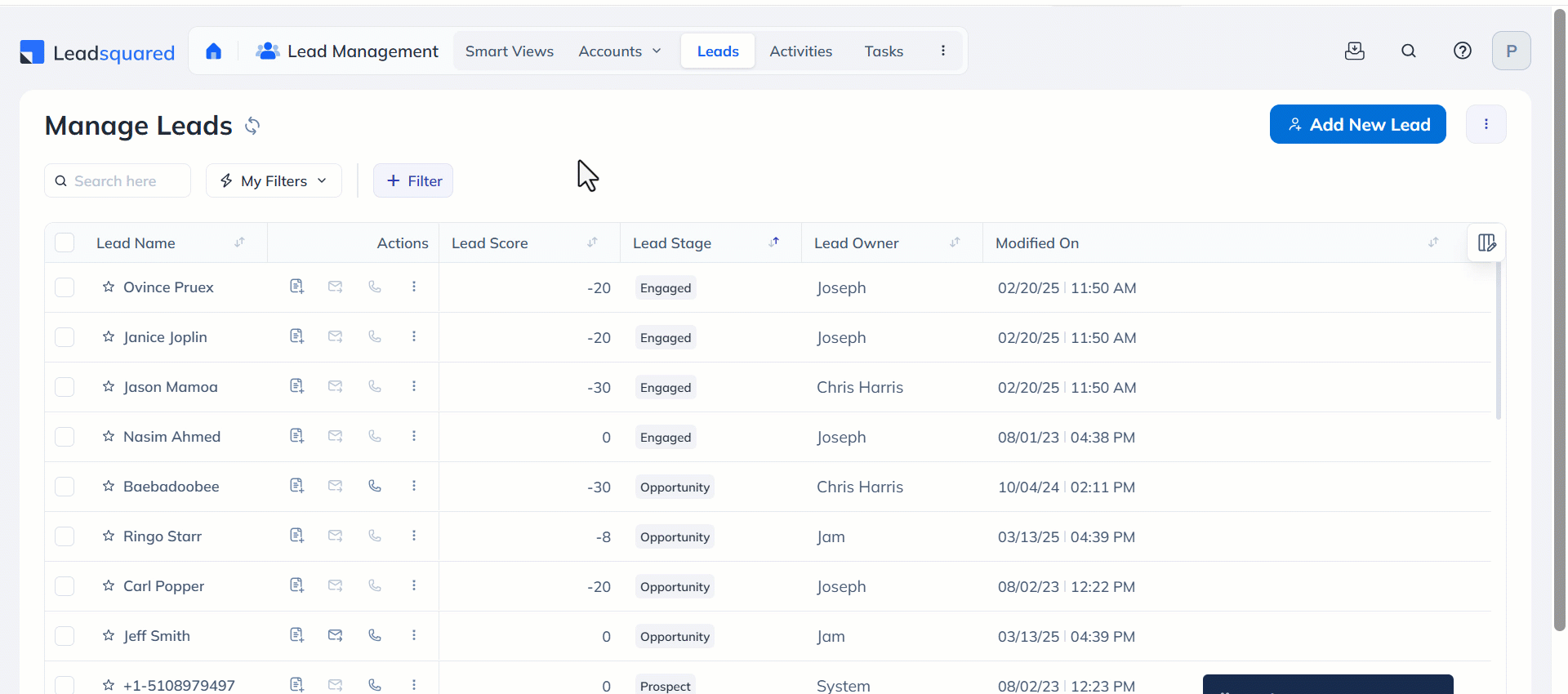1568x694 pixels.
Task: Star the Ringo Starr lead
Action: click(109, 536)
